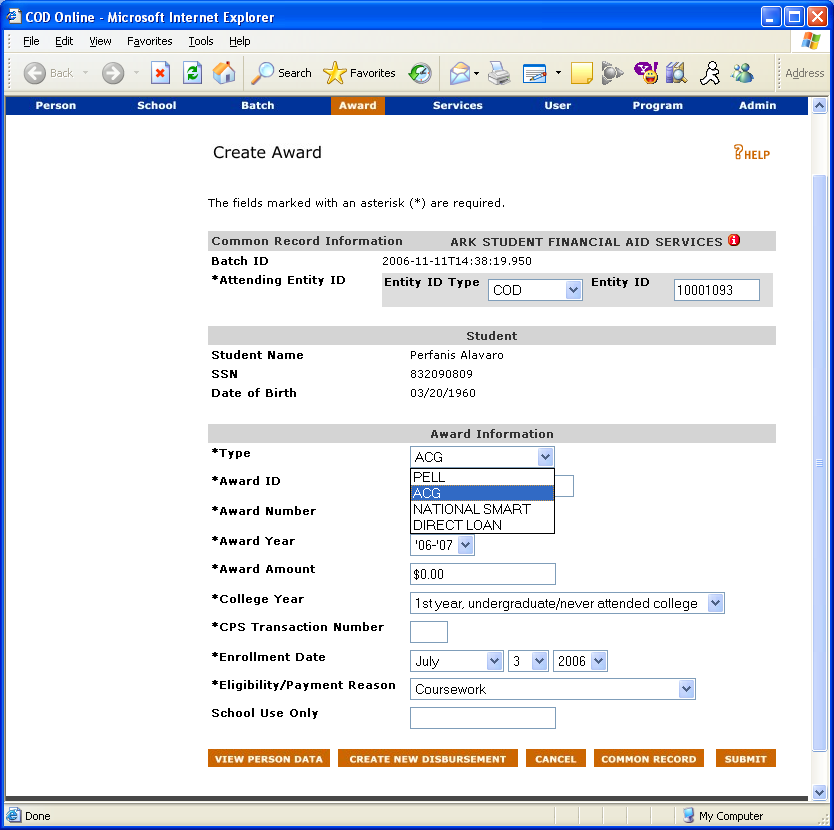
Task: Switch to the Person tab
Action: click(55, 105)
